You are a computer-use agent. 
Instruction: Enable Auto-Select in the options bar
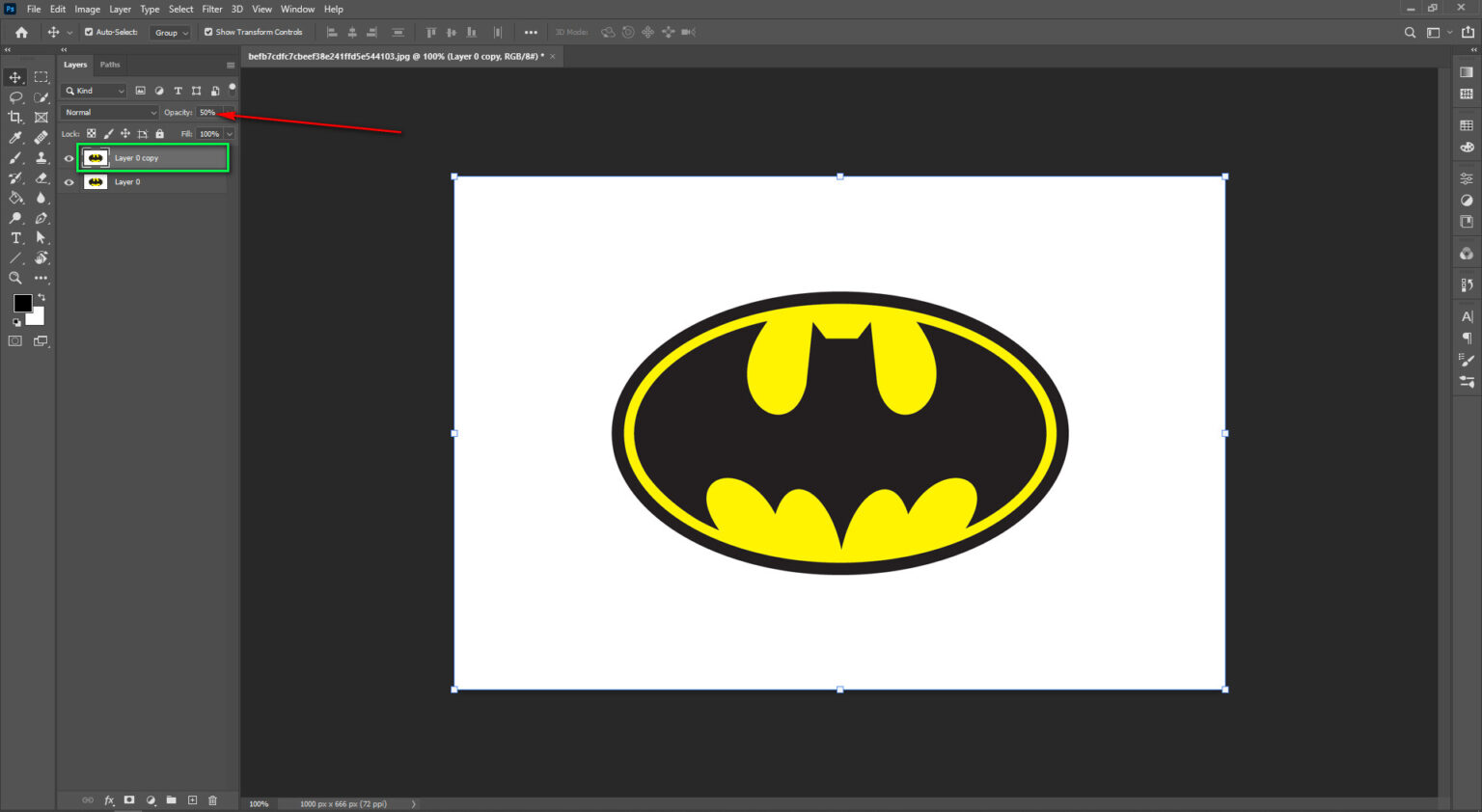pos(88,32)
